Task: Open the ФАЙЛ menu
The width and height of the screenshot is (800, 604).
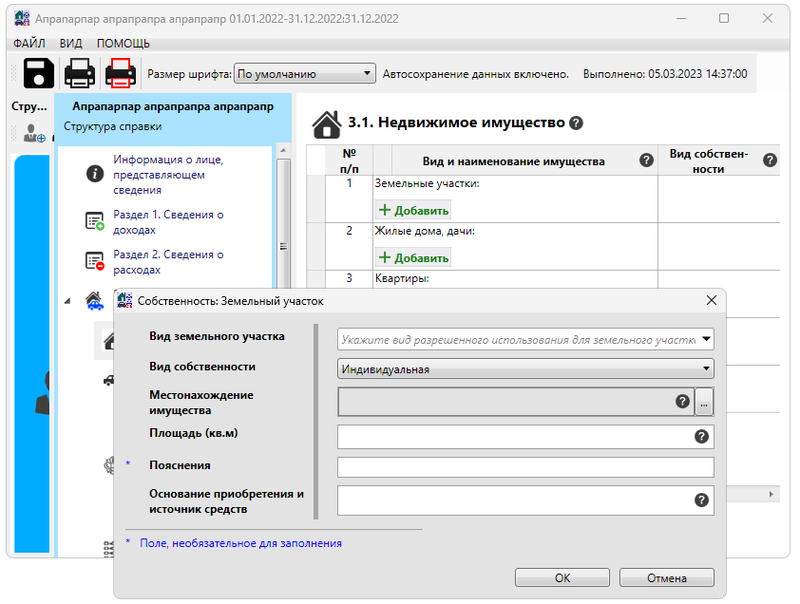Action: pos(29,43)
